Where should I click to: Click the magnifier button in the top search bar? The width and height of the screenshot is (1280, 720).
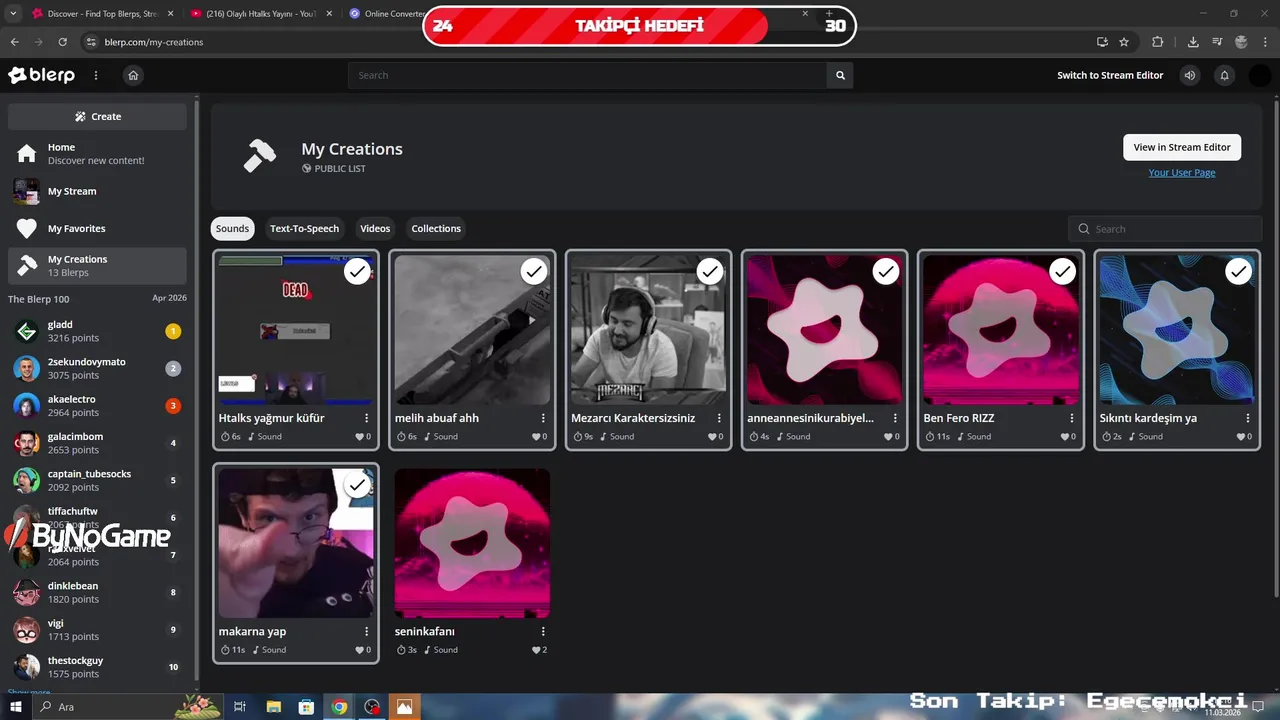pyautogui.click(x=840, y=75)
